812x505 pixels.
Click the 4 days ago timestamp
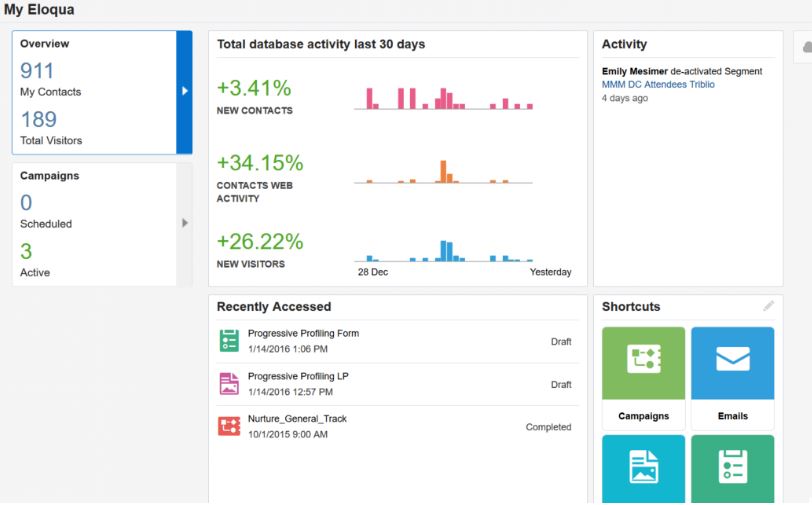625,98
